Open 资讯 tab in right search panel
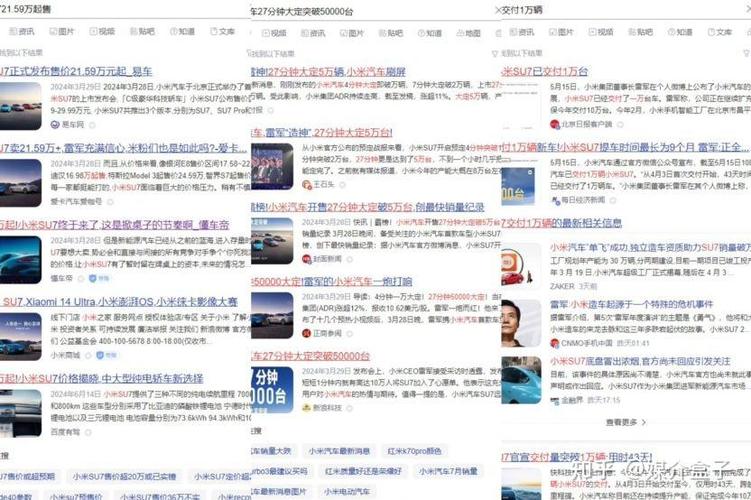Image resolution: width=751 pixels, height=500 pixels. pyautogui.click(x=522, y=32)
